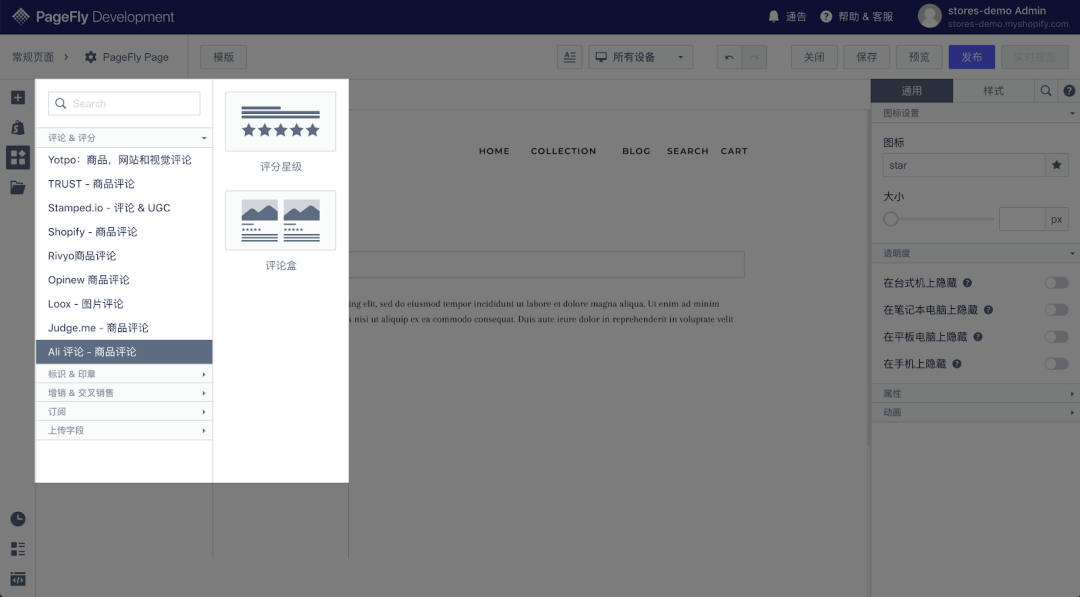Click the text formatting toolbar icon
Image resolution: width=1080 pixels, height=597 pixels.
570,57
